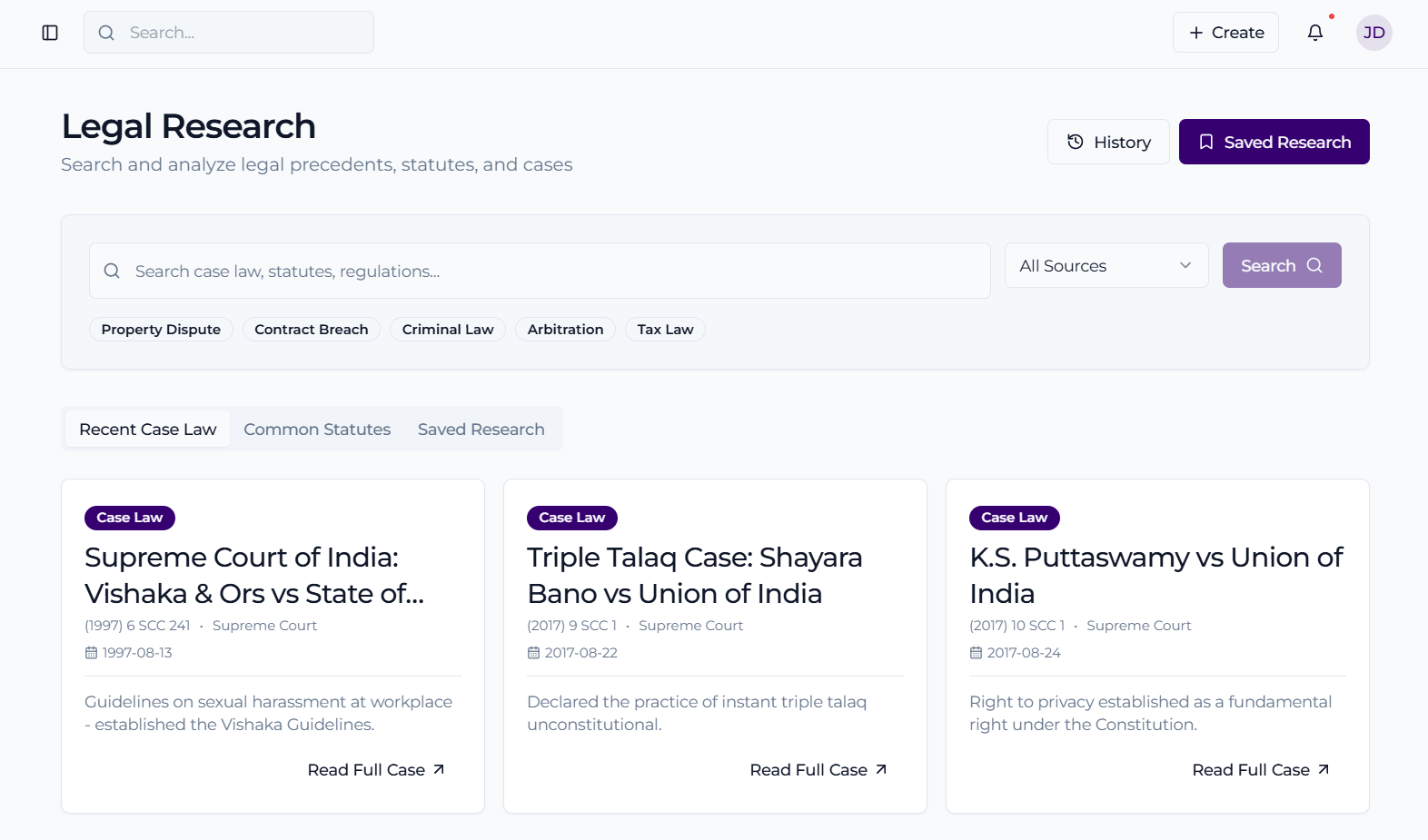Select the Tax Law filter chip
Screen dimensions: 1428x840
665,330
